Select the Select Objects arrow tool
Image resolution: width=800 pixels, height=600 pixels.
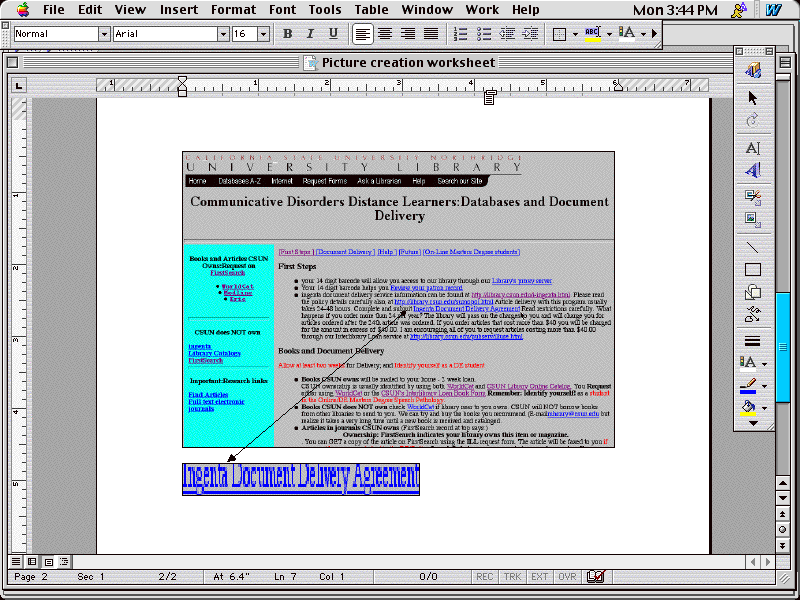(753, 97)
